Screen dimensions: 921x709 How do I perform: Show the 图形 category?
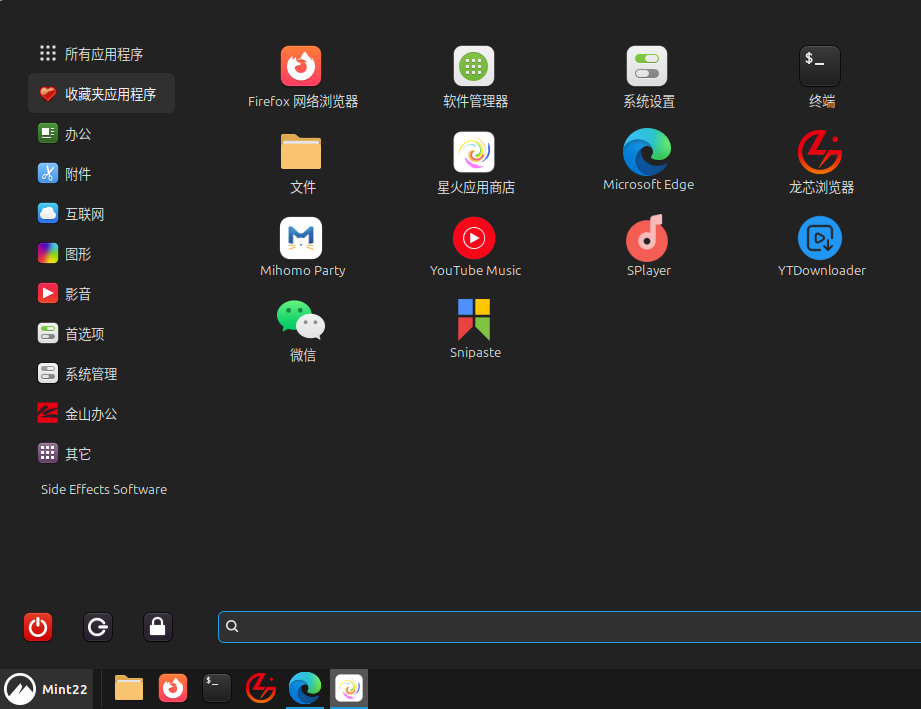coord(102,254)
